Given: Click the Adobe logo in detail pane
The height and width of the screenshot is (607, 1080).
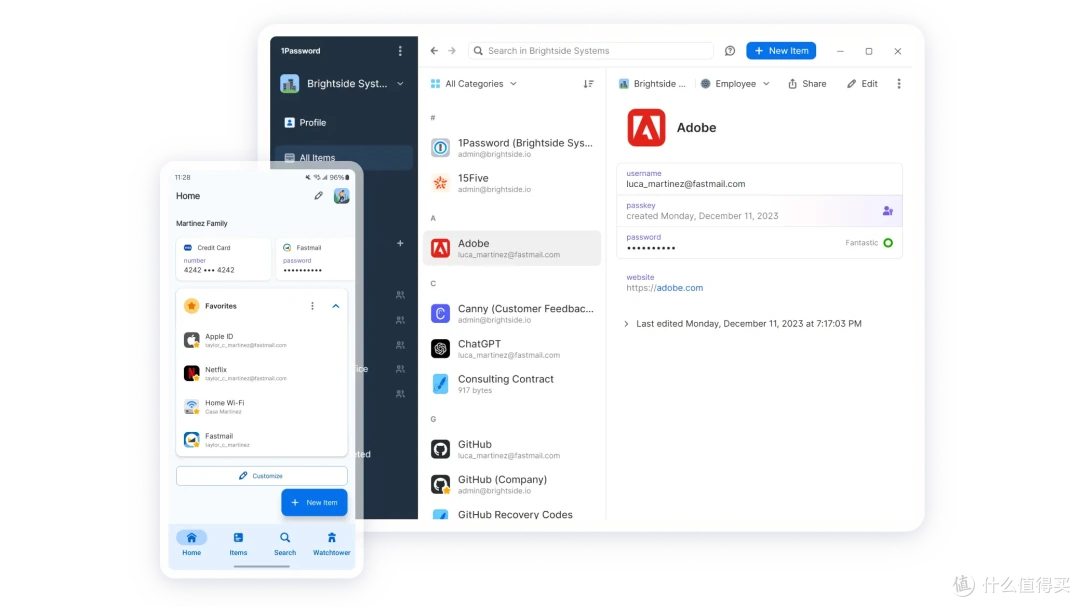Looking at the screenshot, I should (646, 127).
